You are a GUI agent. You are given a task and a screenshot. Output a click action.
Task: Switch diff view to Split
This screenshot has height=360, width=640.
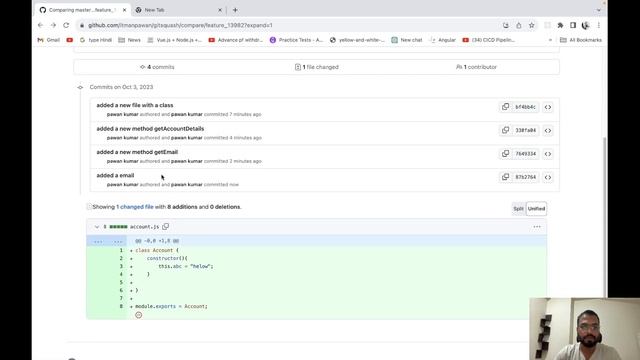518,209
